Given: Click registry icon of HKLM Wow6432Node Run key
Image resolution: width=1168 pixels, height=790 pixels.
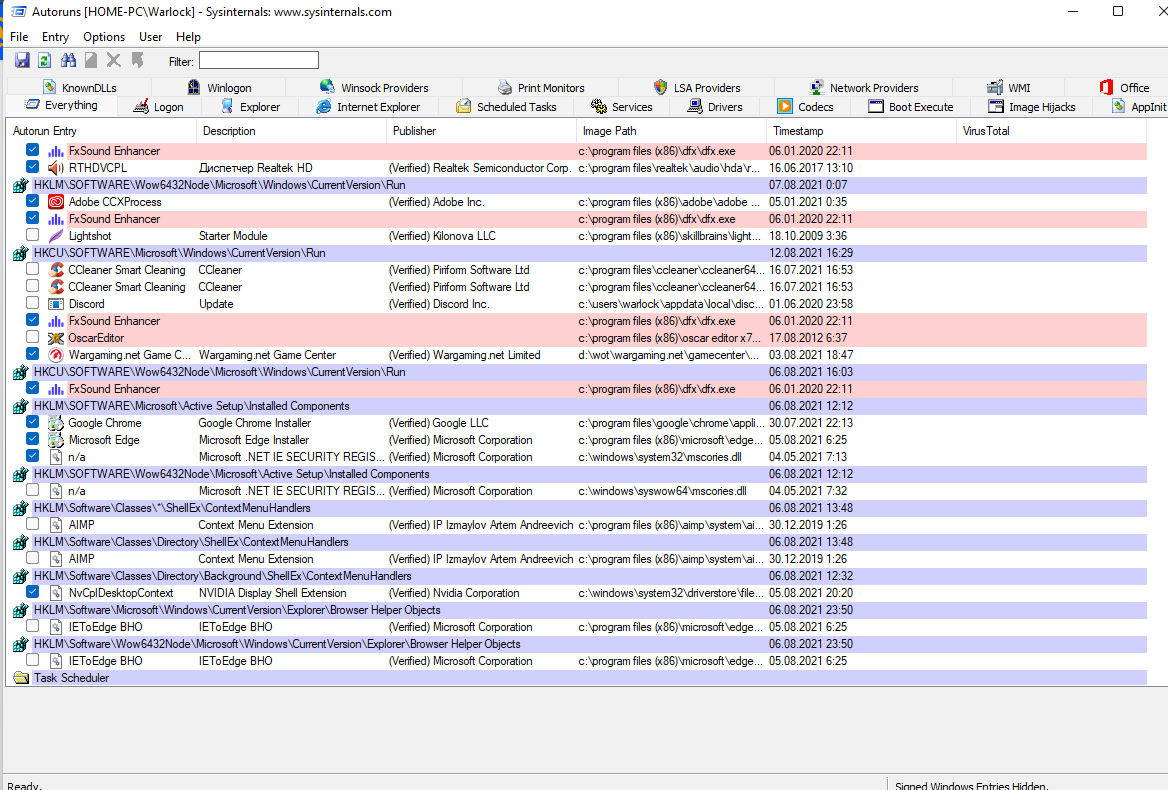Looking at the screenshot, I should point(21,185).
